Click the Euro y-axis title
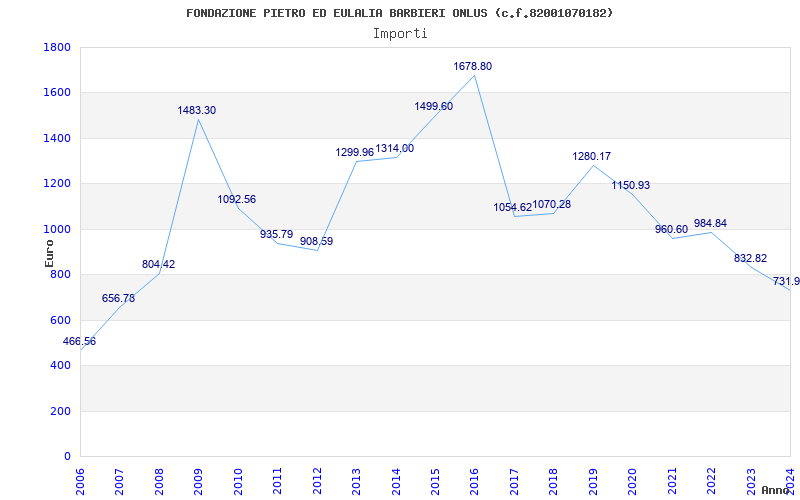This screenshot has width=800, height=500. pos(49,253)
